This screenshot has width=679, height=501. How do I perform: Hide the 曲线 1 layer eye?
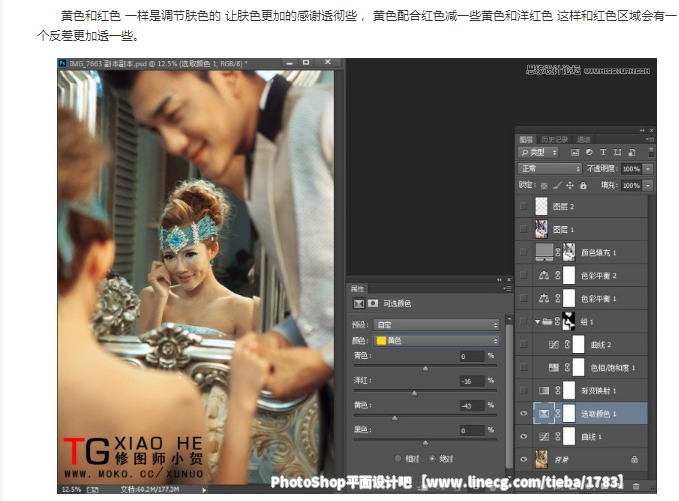(523, 436)
